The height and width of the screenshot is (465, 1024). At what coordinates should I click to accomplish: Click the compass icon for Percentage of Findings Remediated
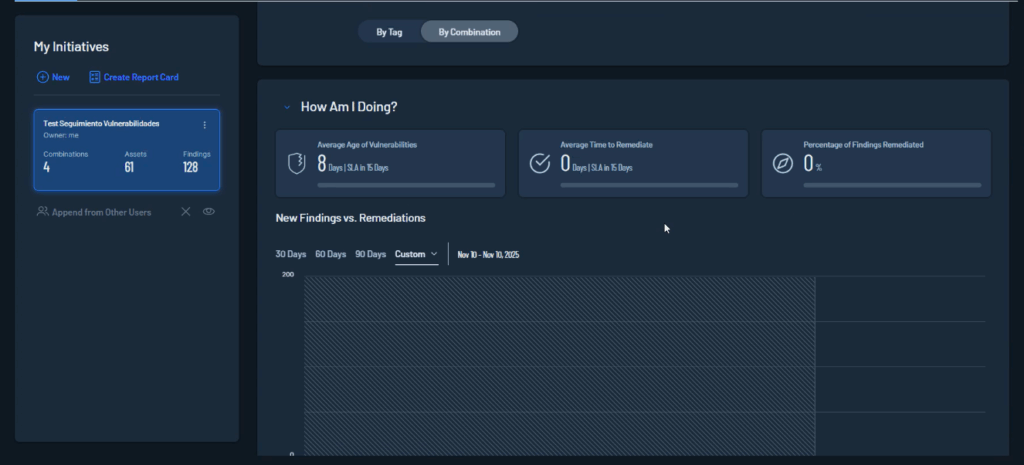[783, 163]
